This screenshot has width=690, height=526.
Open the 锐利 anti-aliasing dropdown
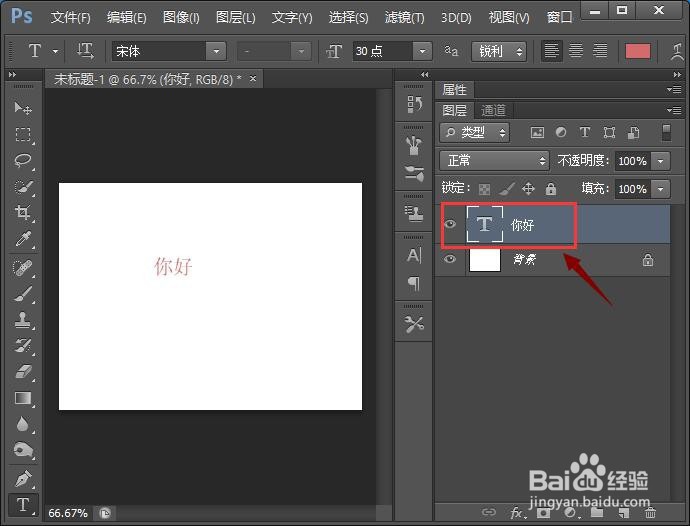tap(499, 51)
